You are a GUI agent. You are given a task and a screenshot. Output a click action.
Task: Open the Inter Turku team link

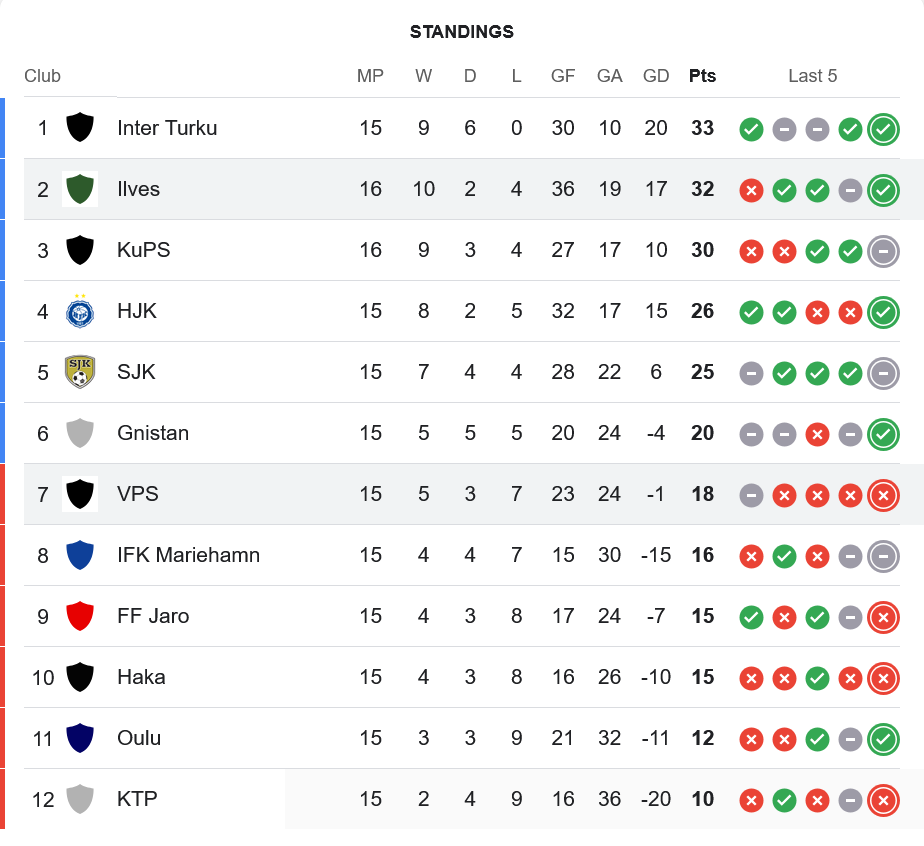[167, 128]
